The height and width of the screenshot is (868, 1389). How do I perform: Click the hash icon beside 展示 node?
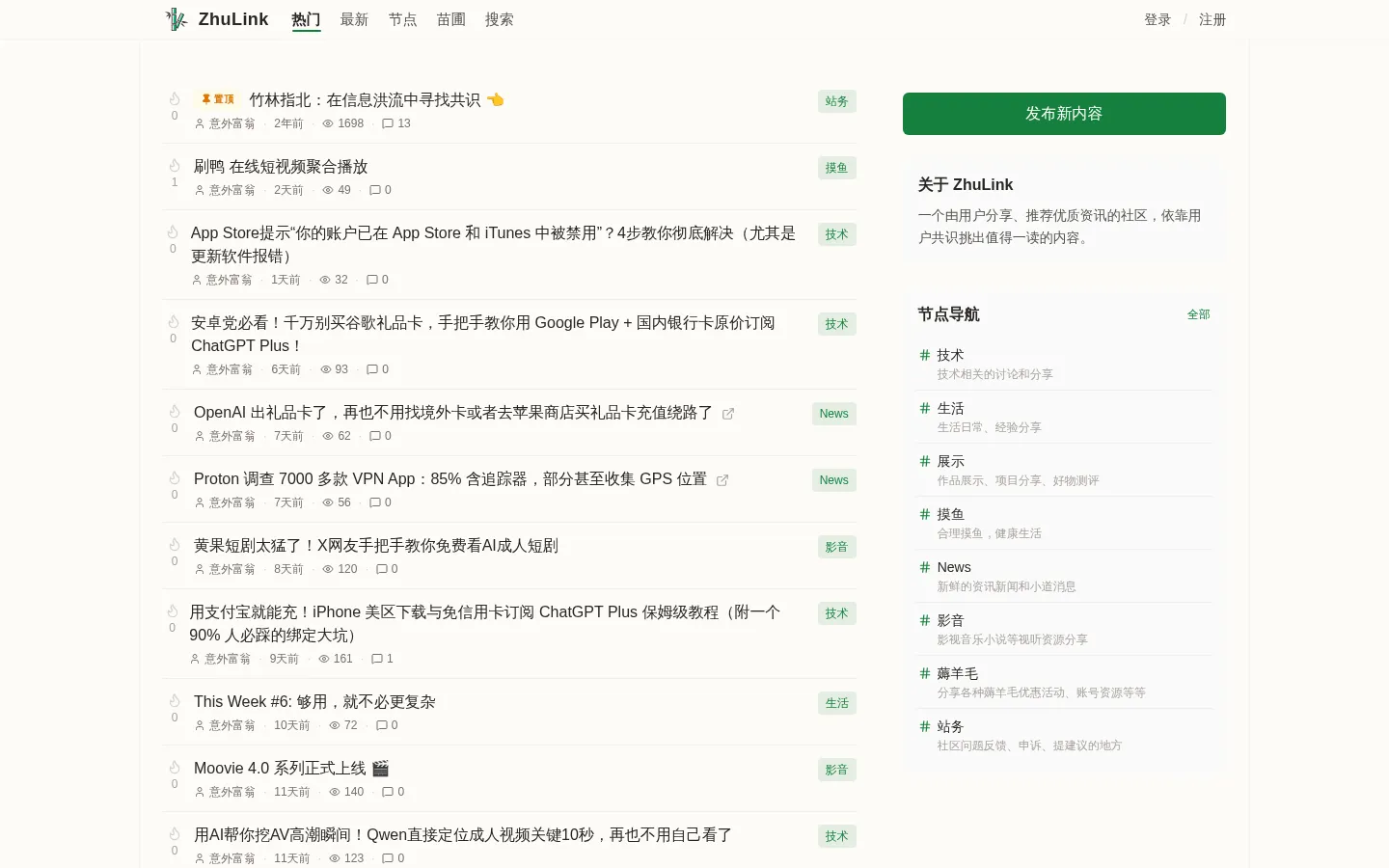click(925, 461)
